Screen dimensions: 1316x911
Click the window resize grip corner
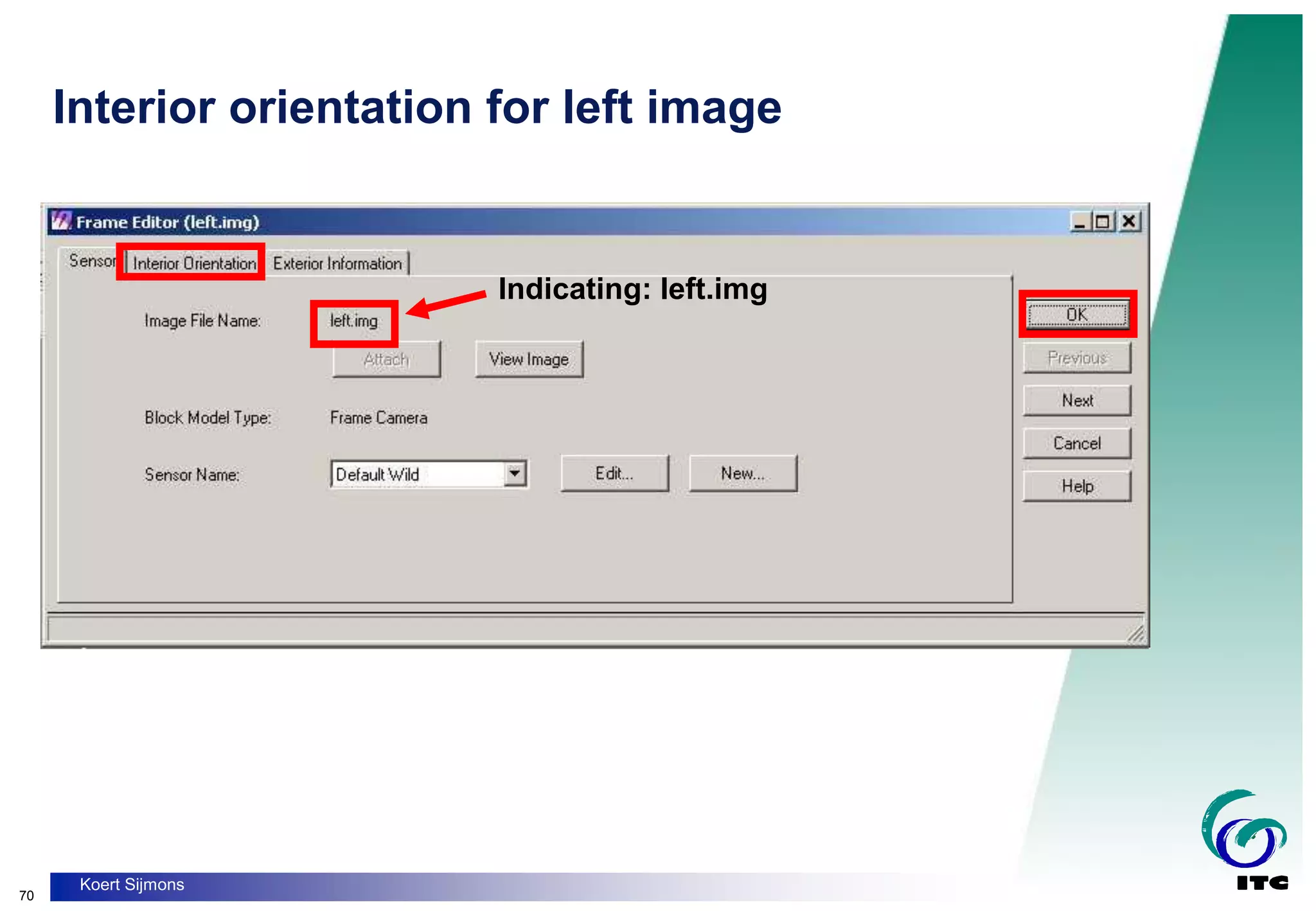(1136, 633)
